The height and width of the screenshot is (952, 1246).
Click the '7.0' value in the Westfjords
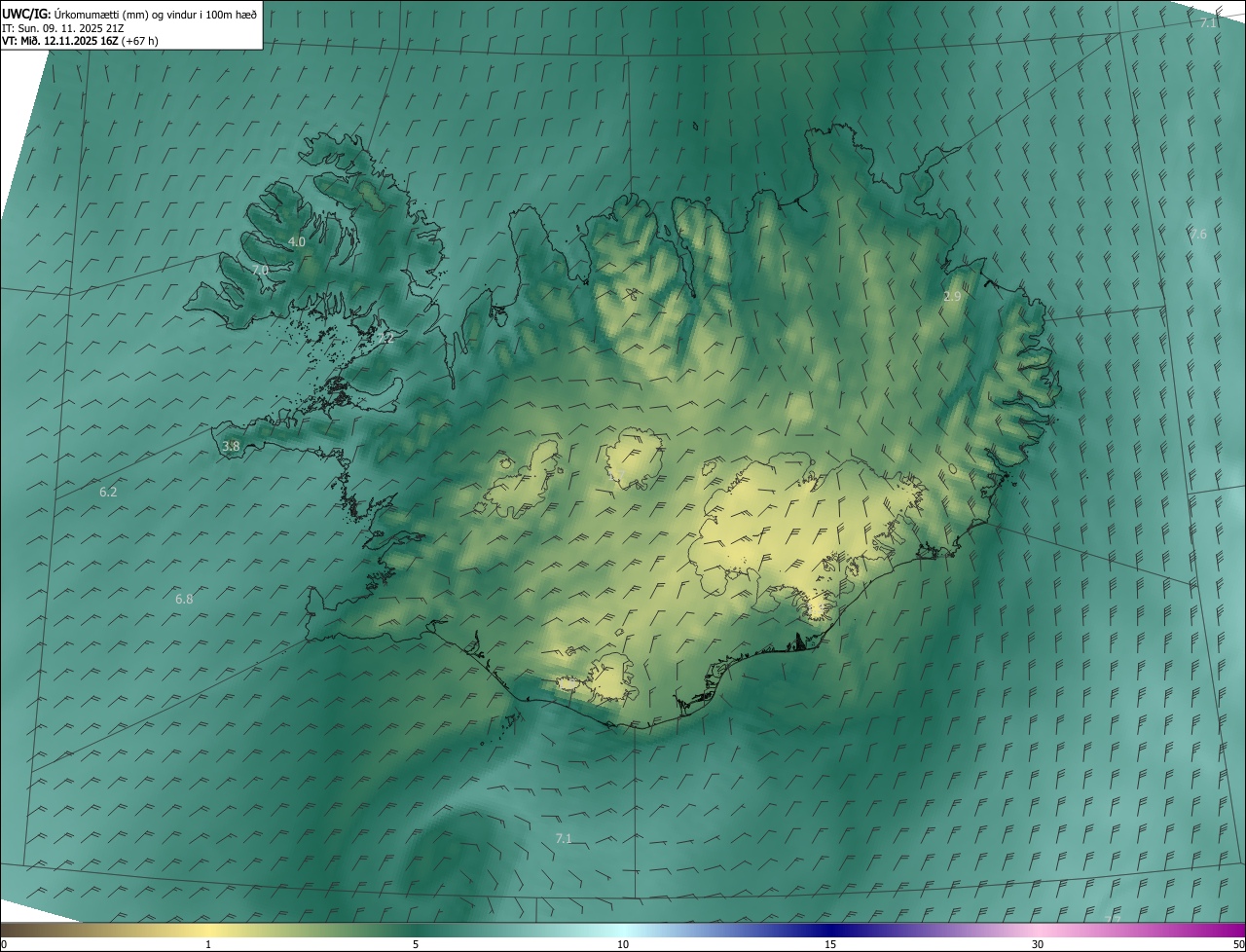tap(260, 270)
